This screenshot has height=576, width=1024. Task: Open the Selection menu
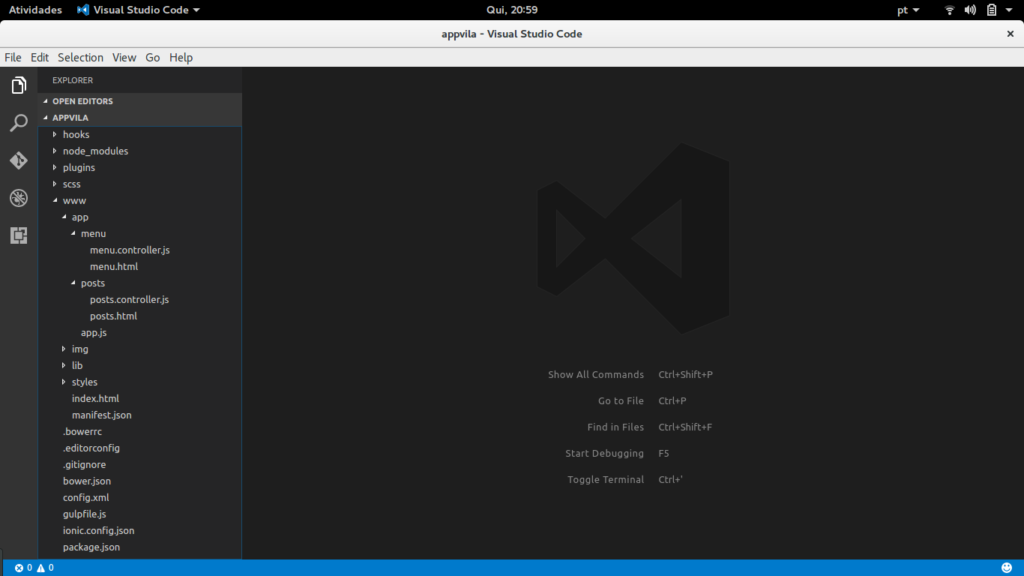(80, 58)
